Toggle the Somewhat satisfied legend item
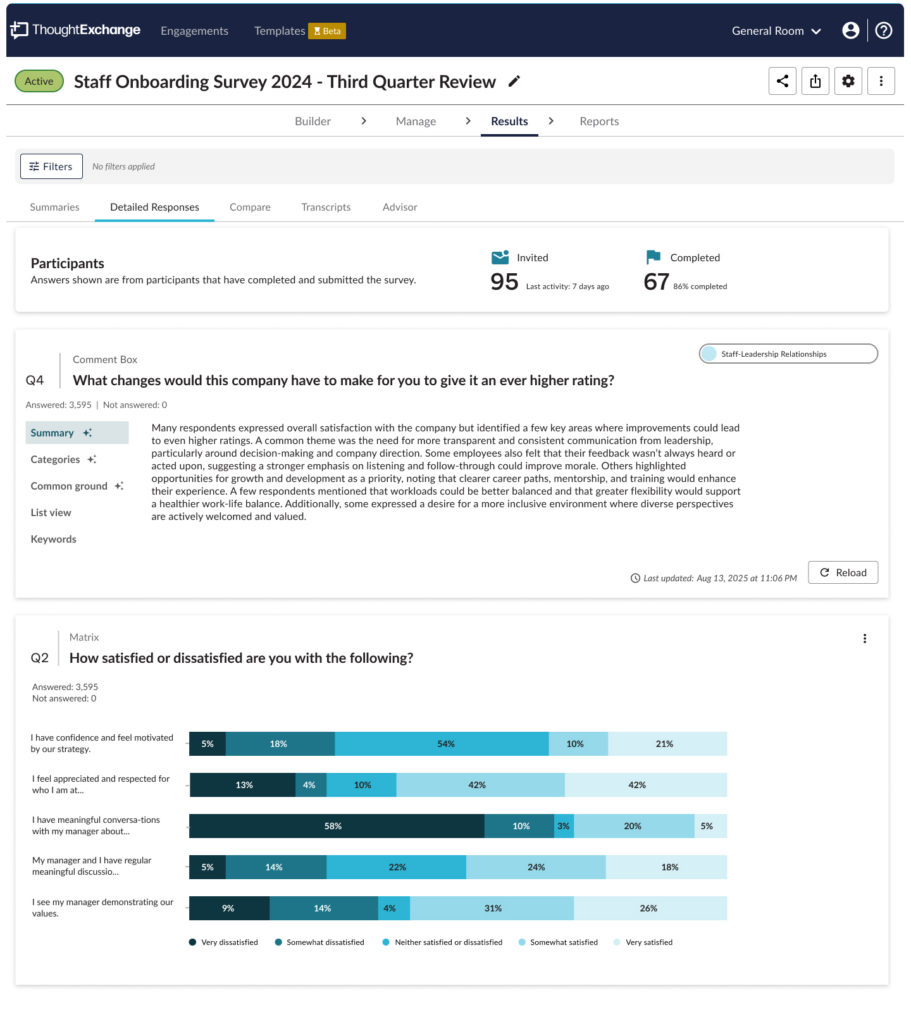Screen dimensions: 911x1024 558,942
